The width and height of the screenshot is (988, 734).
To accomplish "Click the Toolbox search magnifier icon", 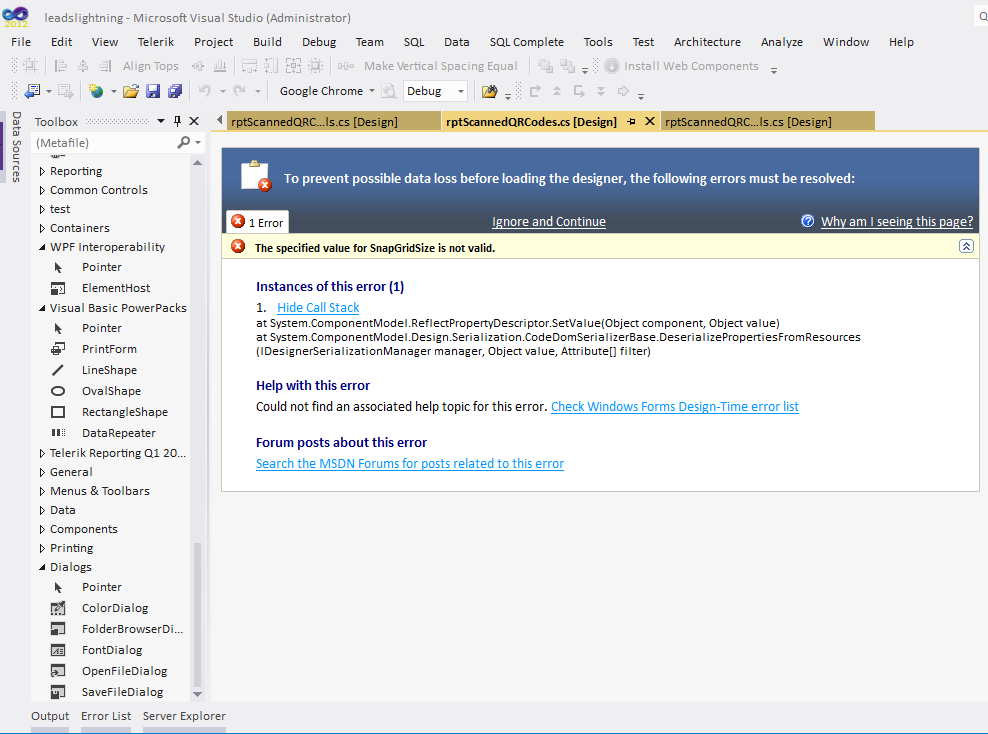I will pos(183,142).
